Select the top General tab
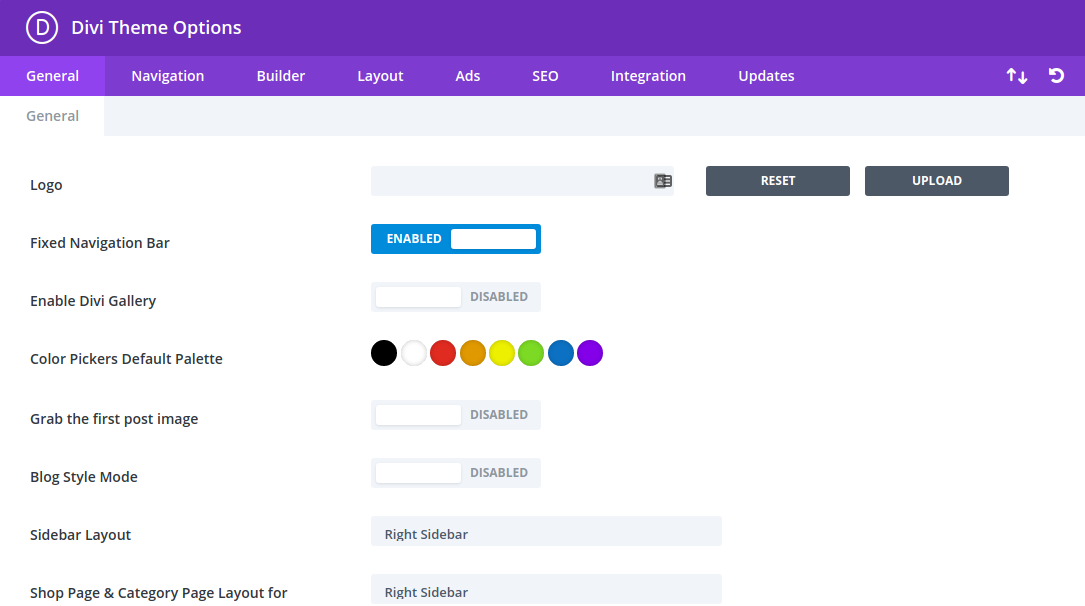The height and width of the screenshot is (606, 1085). (53, 76)
